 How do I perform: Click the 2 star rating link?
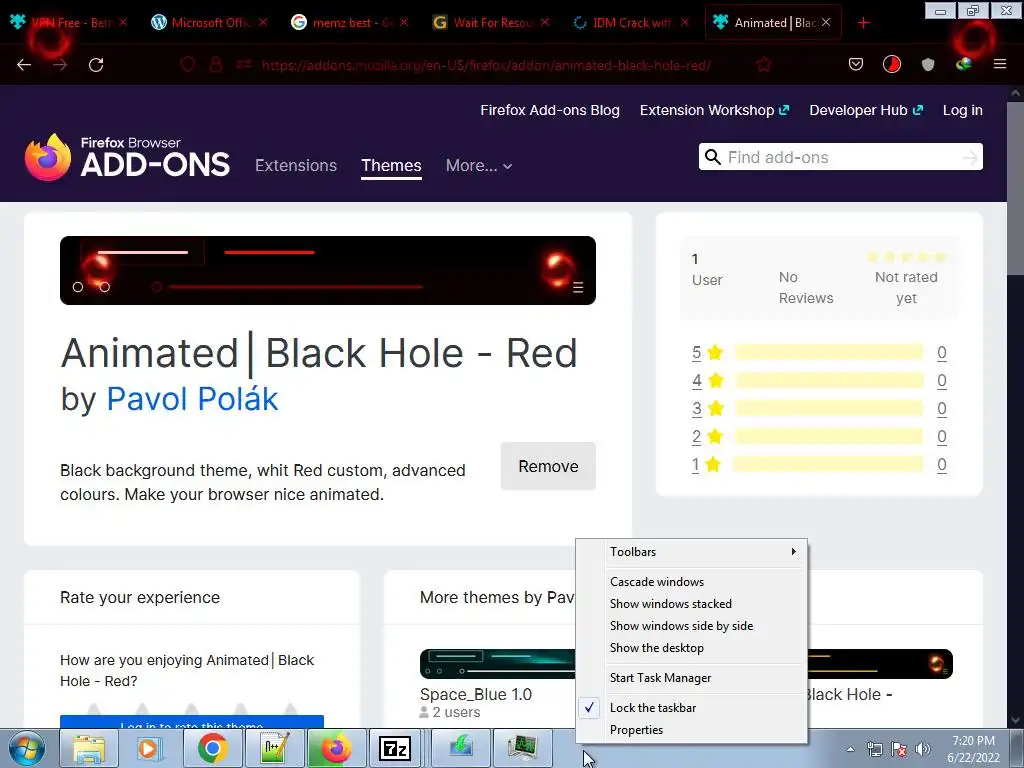(696, 436)
